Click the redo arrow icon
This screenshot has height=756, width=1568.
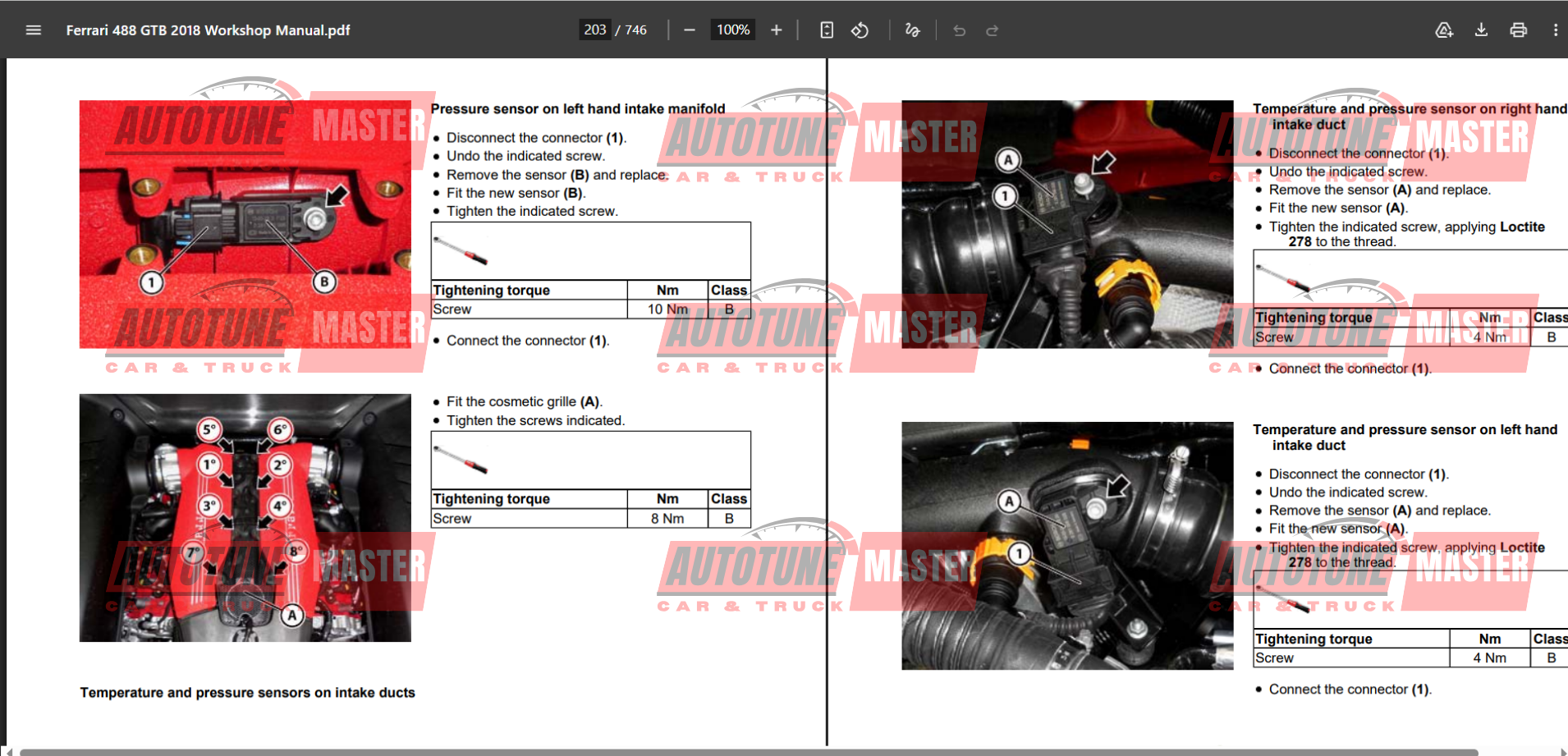point(992,30)
